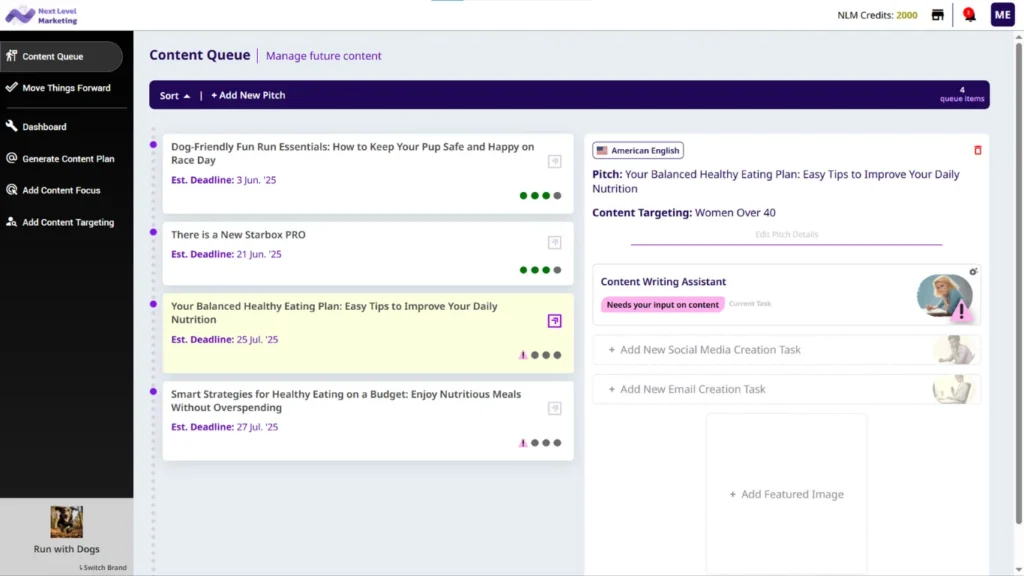Go to Move Things Forward in sidebar

tap(66, 88)
